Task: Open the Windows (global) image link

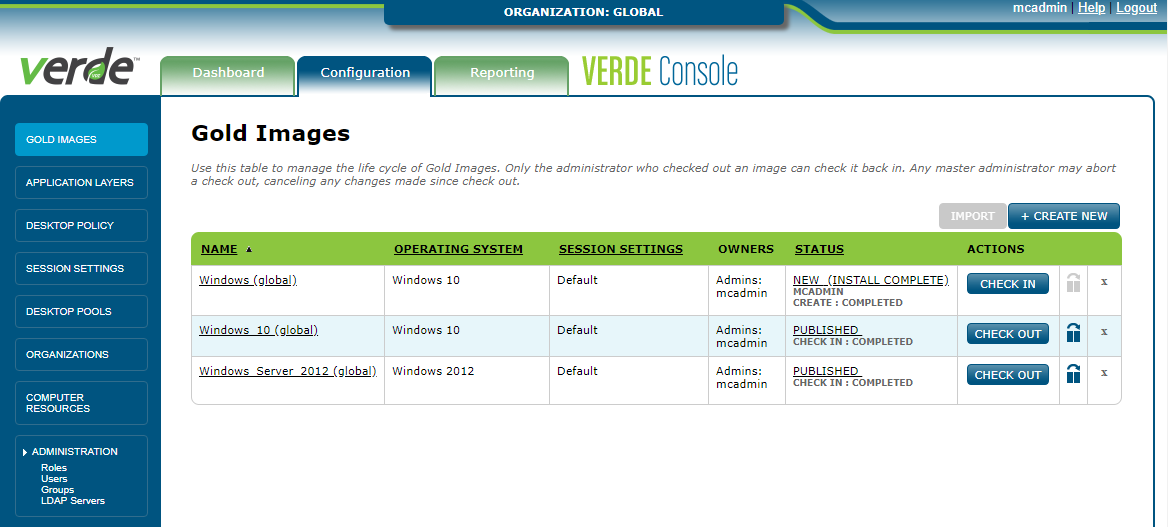Action: pyautogui.click(x=248, y=280)
